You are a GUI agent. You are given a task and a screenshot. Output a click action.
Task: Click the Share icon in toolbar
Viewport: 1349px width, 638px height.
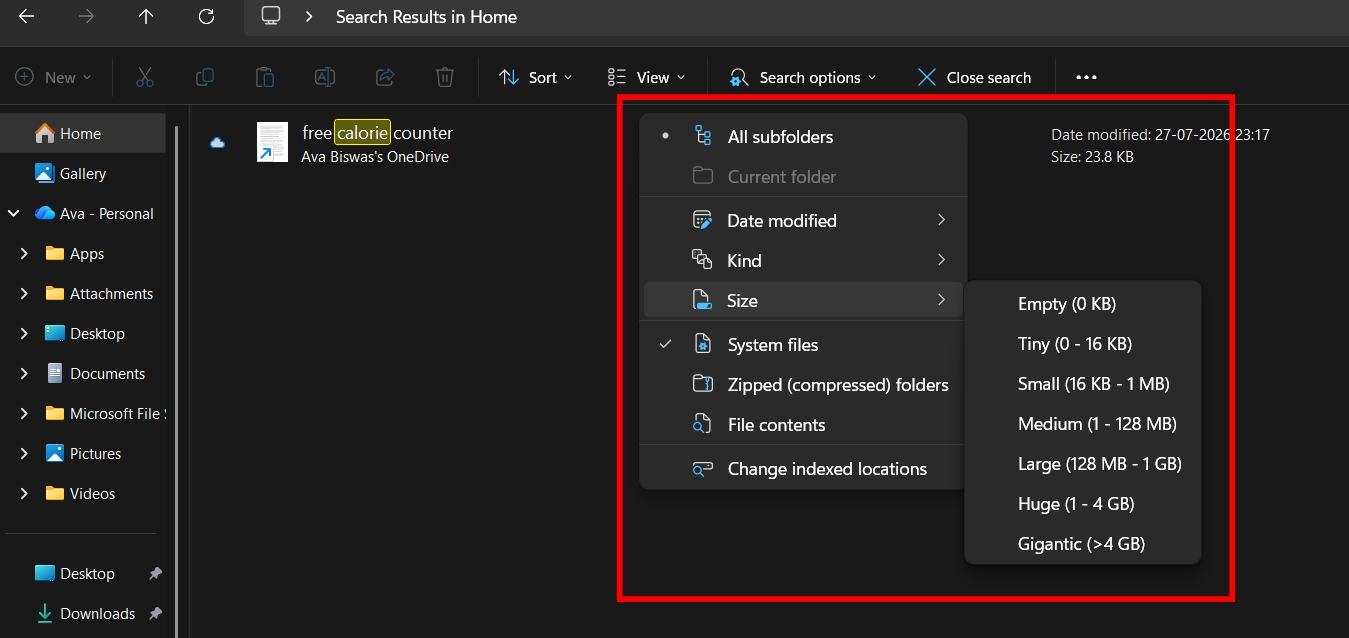[385, 77]
